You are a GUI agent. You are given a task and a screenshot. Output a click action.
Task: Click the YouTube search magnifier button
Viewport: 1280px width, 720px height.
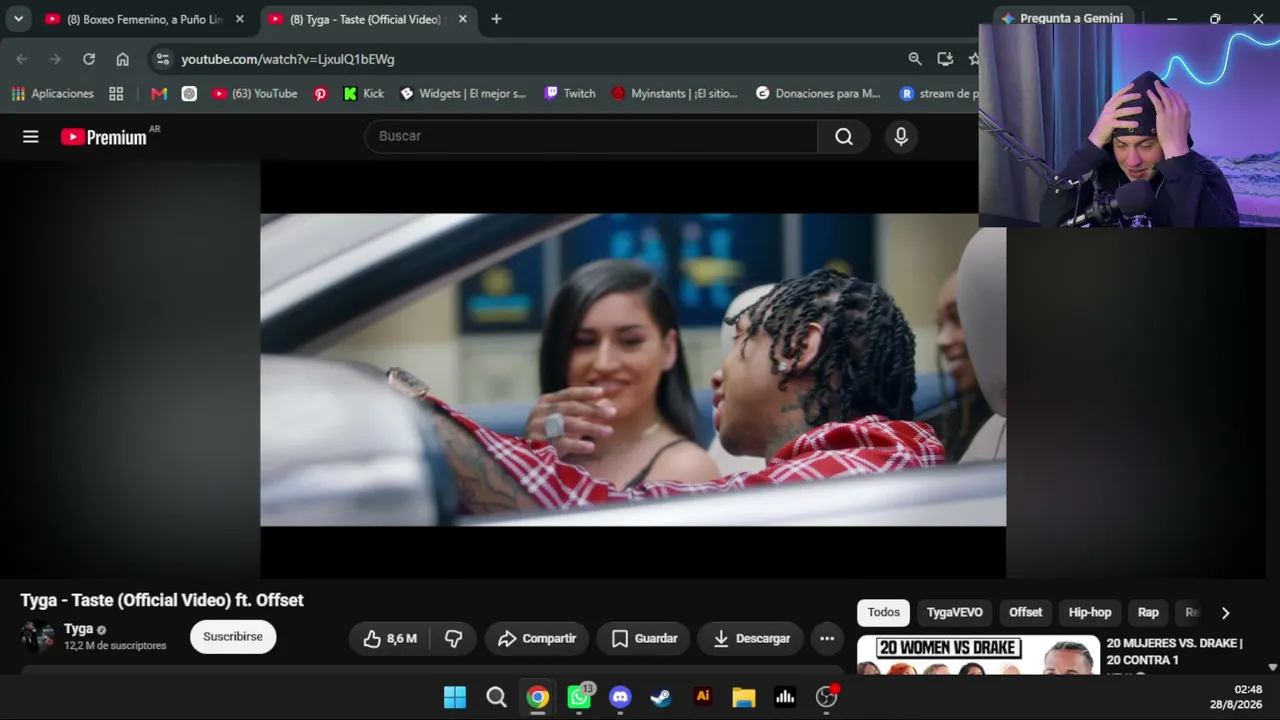(x=844, y=137)
